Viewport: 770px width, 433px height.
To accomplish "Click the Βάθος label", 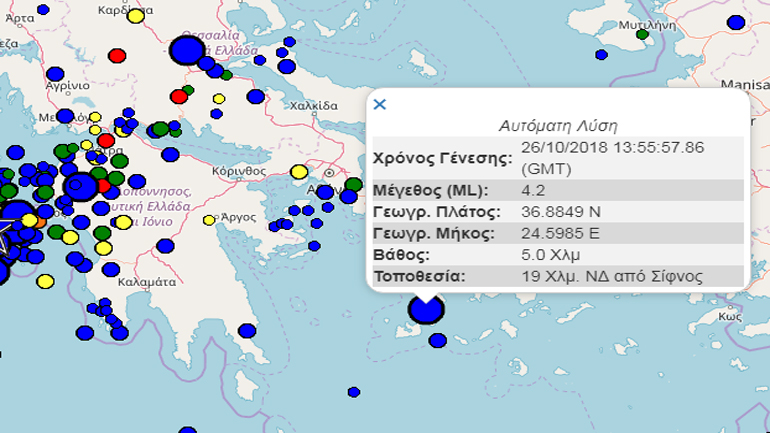I will click(401, 255).
